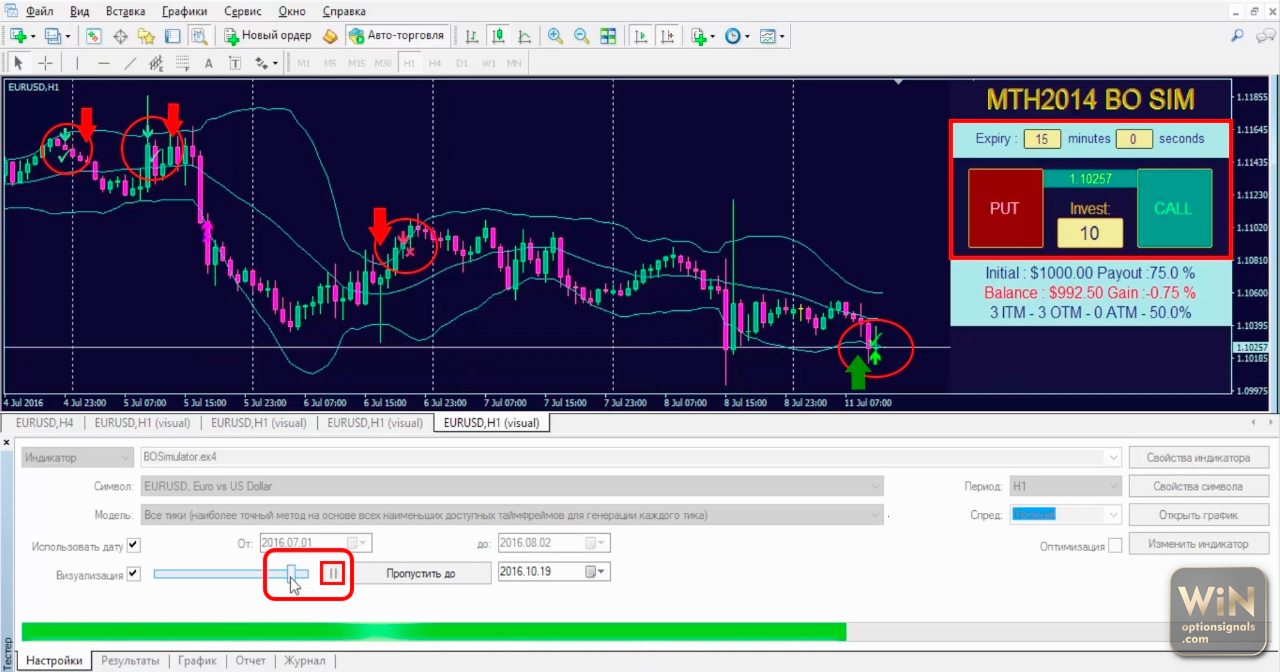Viewport: 1280px width, 672px height.
Task: Select the crosshair cursor tool
Action: coord(45,63)
